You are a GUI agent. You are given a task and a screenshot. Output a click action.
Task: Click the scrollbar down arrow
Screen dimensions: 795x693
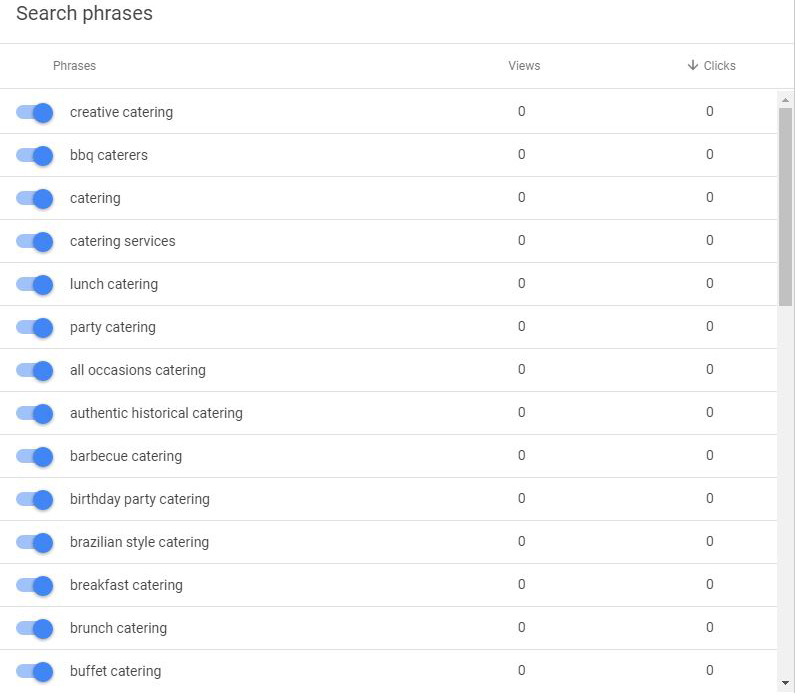785,682
